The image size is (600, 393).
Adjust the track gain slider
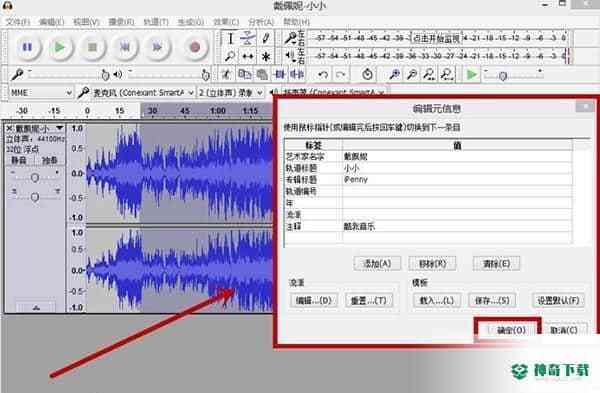[35, 177]
